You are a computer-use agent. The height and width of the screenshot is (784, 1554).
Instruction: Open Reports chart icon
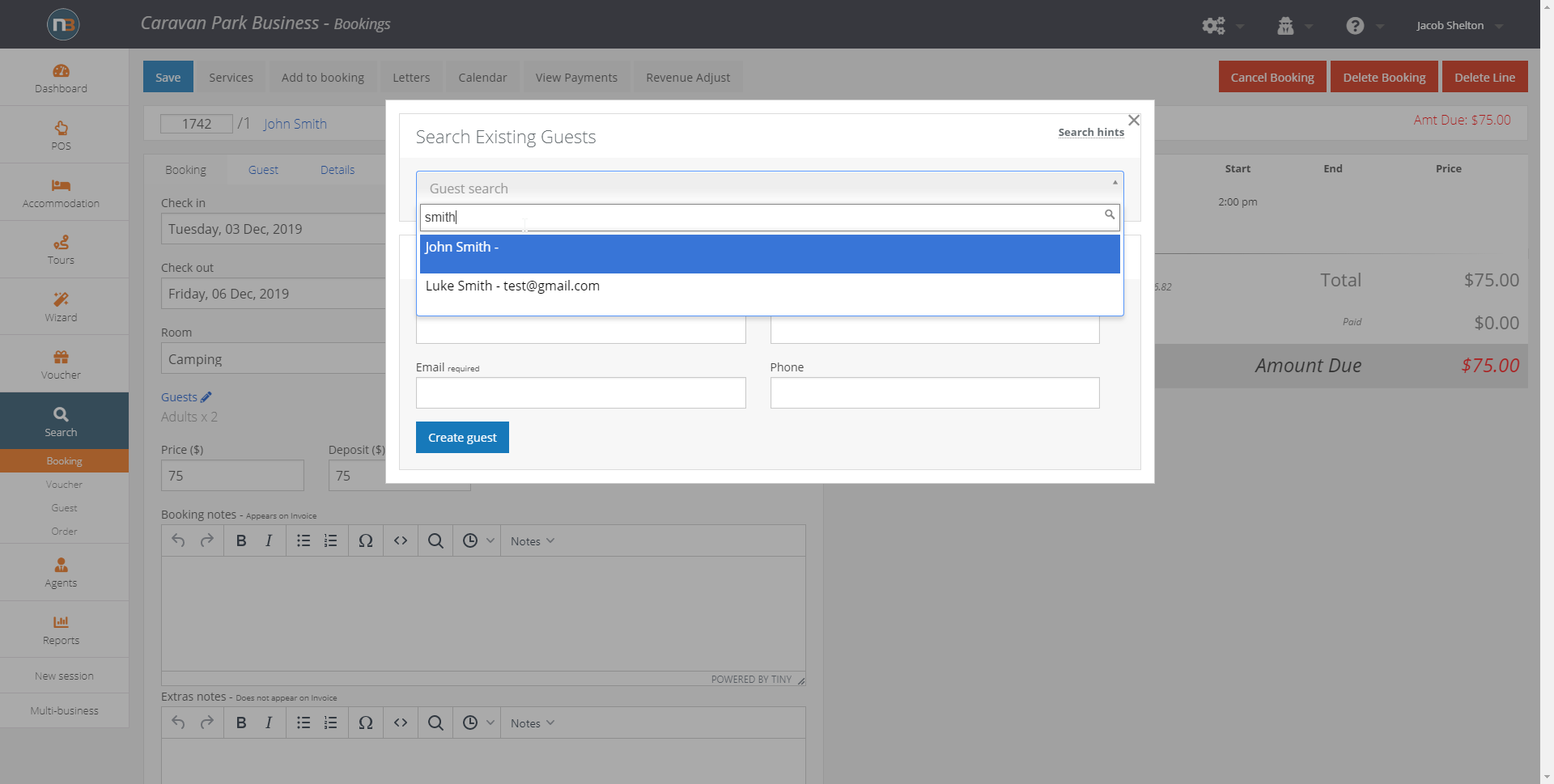coord(61,622)
